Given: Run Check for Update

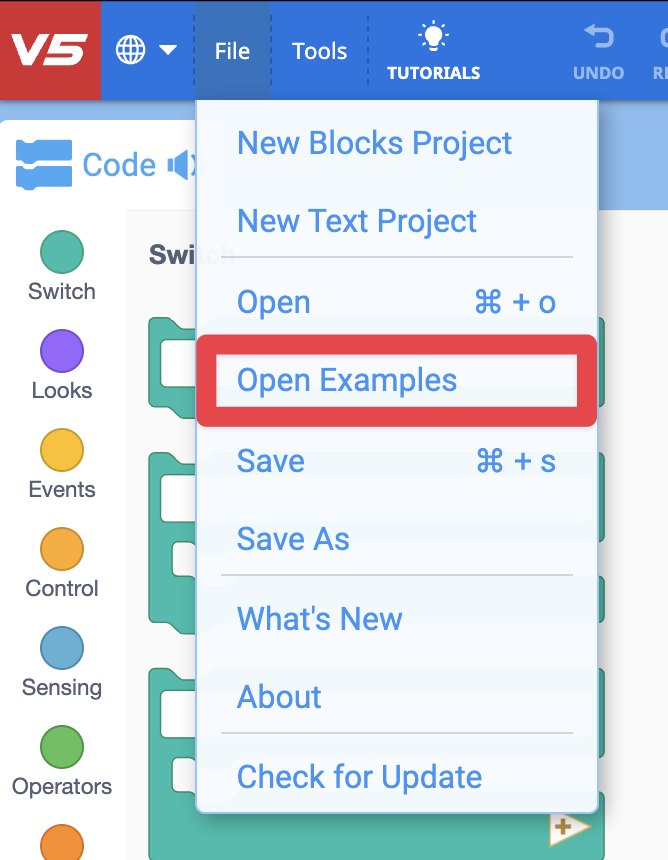Looking at the screenshot, I should [358, 776].
